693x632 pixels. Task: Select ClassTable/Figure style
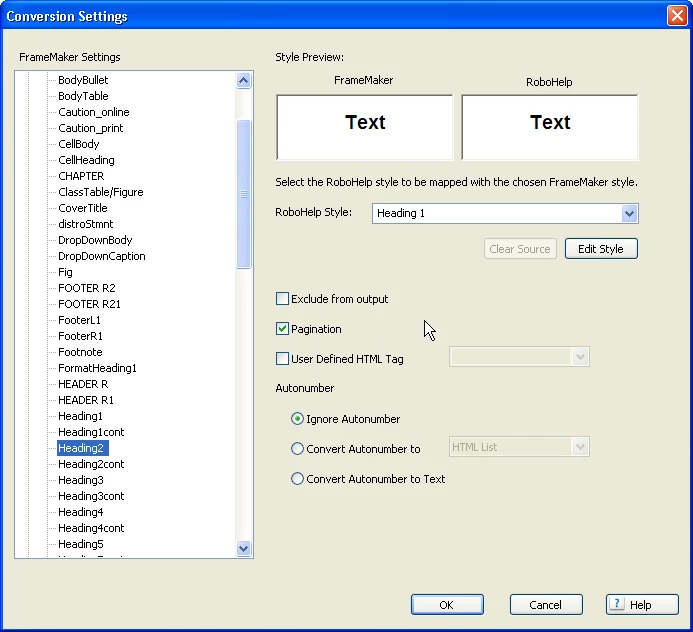tap(101, 192)
